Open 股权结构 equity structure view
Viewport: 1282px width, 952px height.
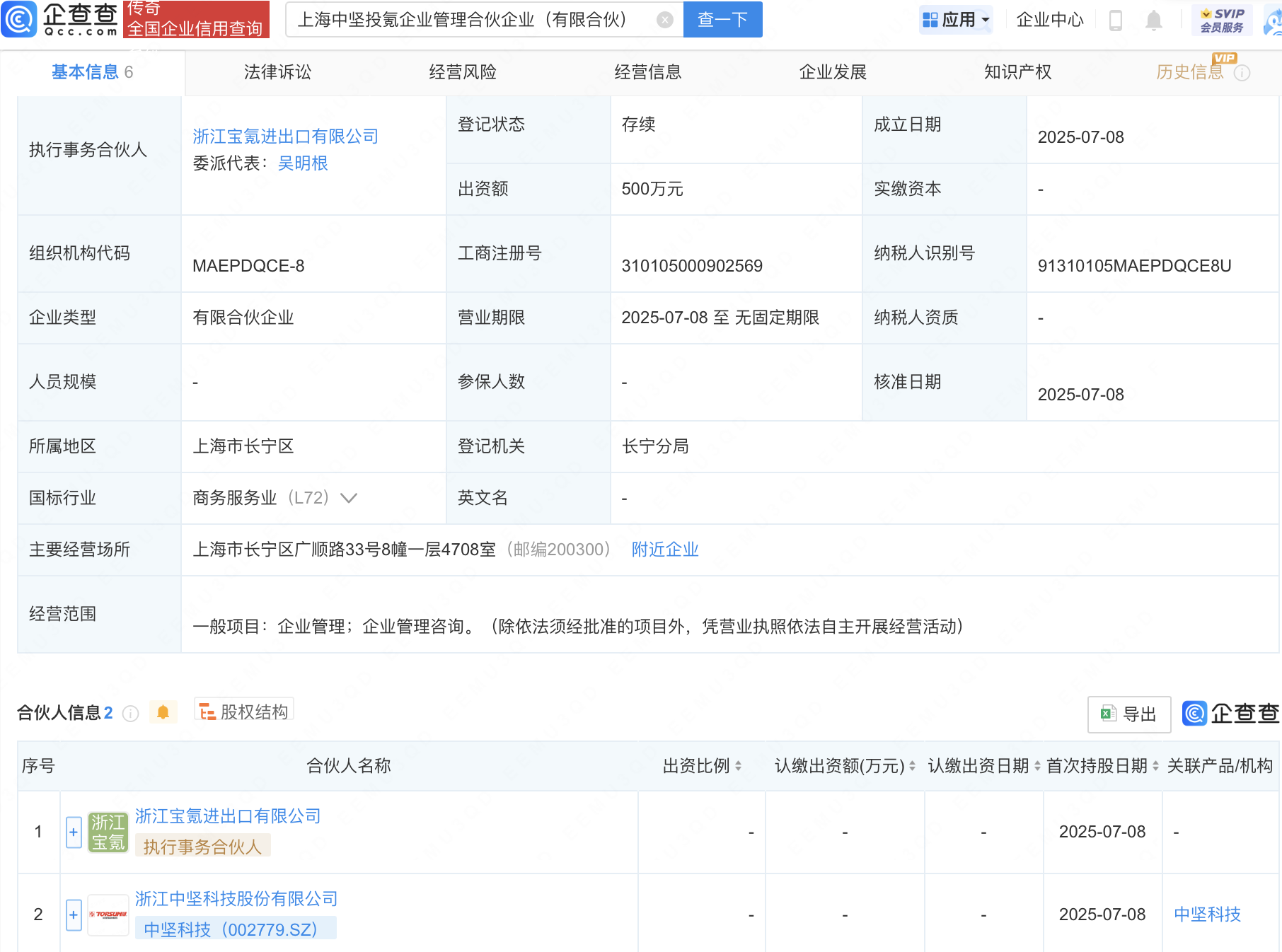click(244, 712)
